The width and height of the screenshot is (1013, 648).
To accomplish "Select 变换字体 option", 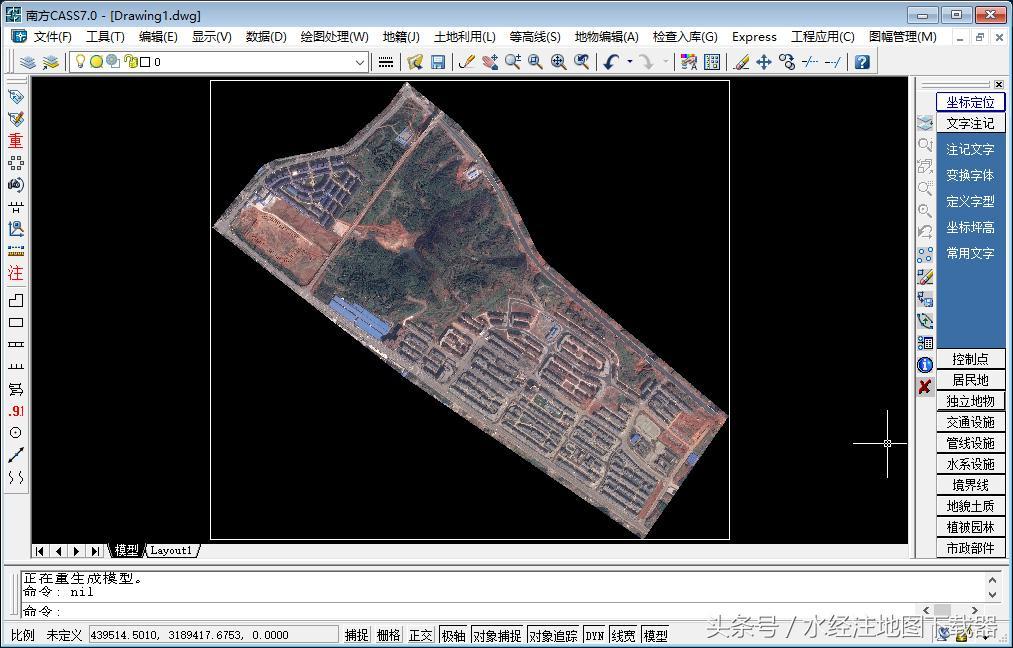I will [970, 175].
